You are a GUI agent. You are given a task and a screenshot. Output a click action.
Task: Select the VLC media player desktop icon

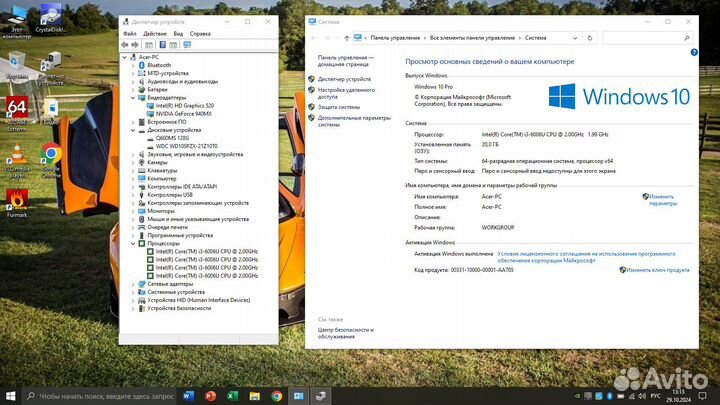(x=17, y=162)
